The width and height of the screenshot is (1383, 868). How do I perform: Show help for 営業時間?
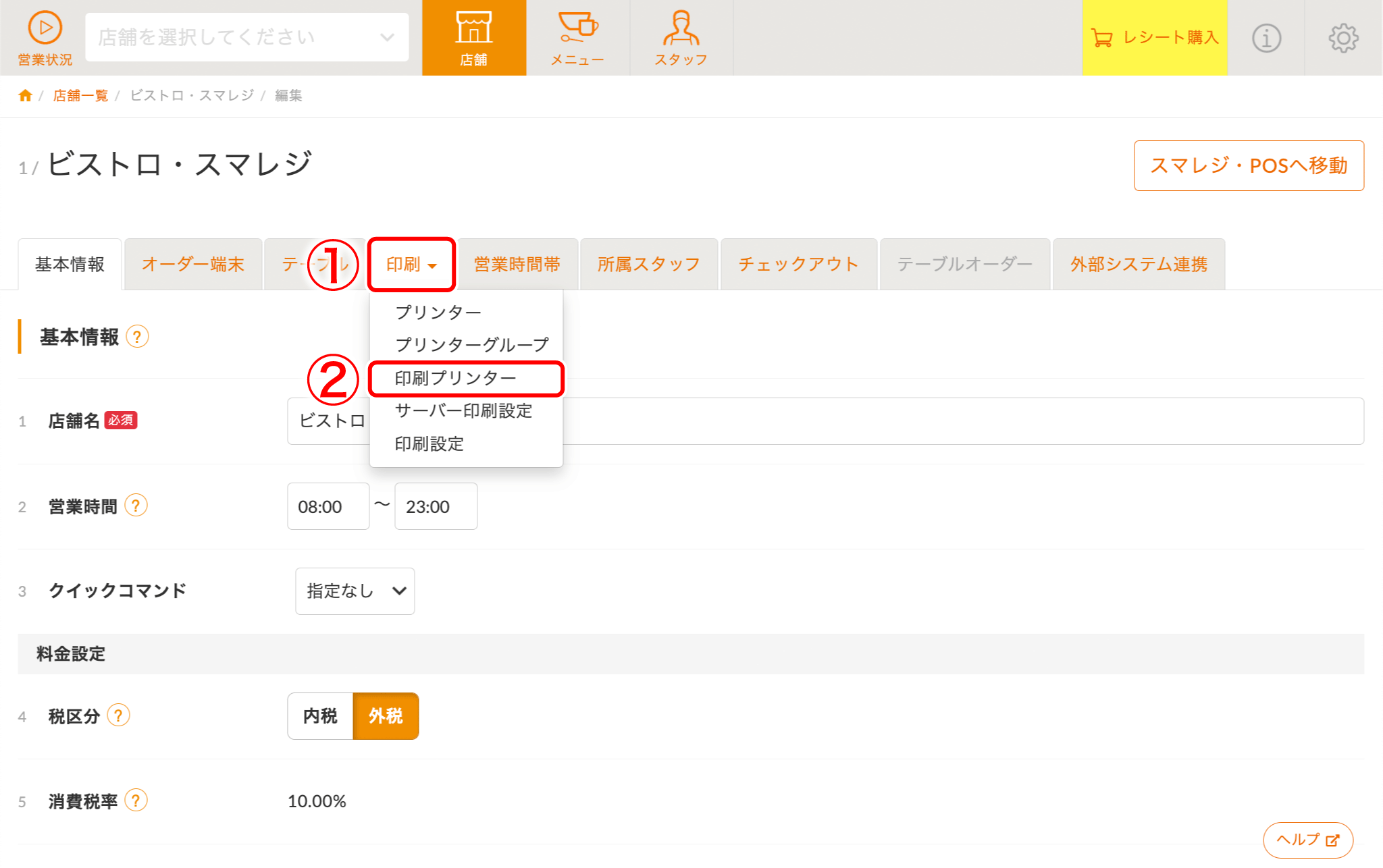point(136,506)
